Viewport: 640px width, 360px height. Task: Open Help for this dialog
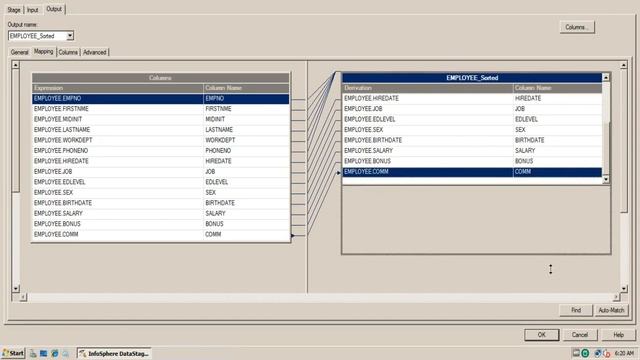[x=618, y=335]
